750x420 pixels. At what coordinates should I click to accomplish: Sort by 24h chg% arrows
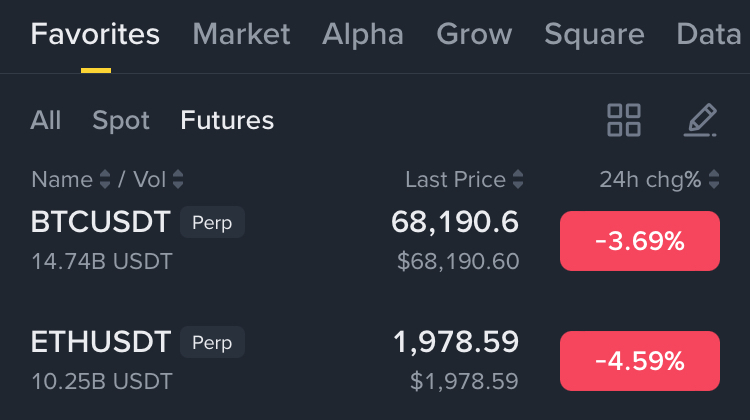click(713, 180)
